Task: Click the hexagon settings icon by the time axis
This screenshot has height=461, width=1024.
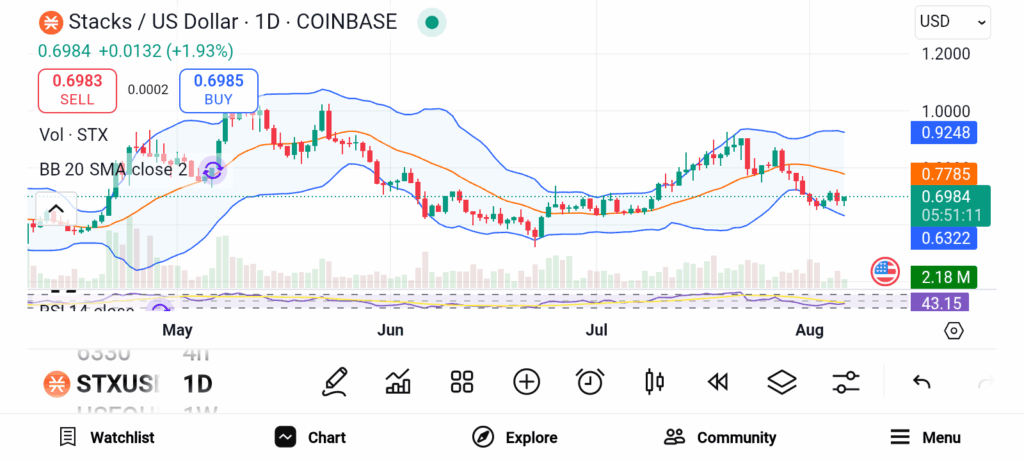Action: [x=953, y=330]
